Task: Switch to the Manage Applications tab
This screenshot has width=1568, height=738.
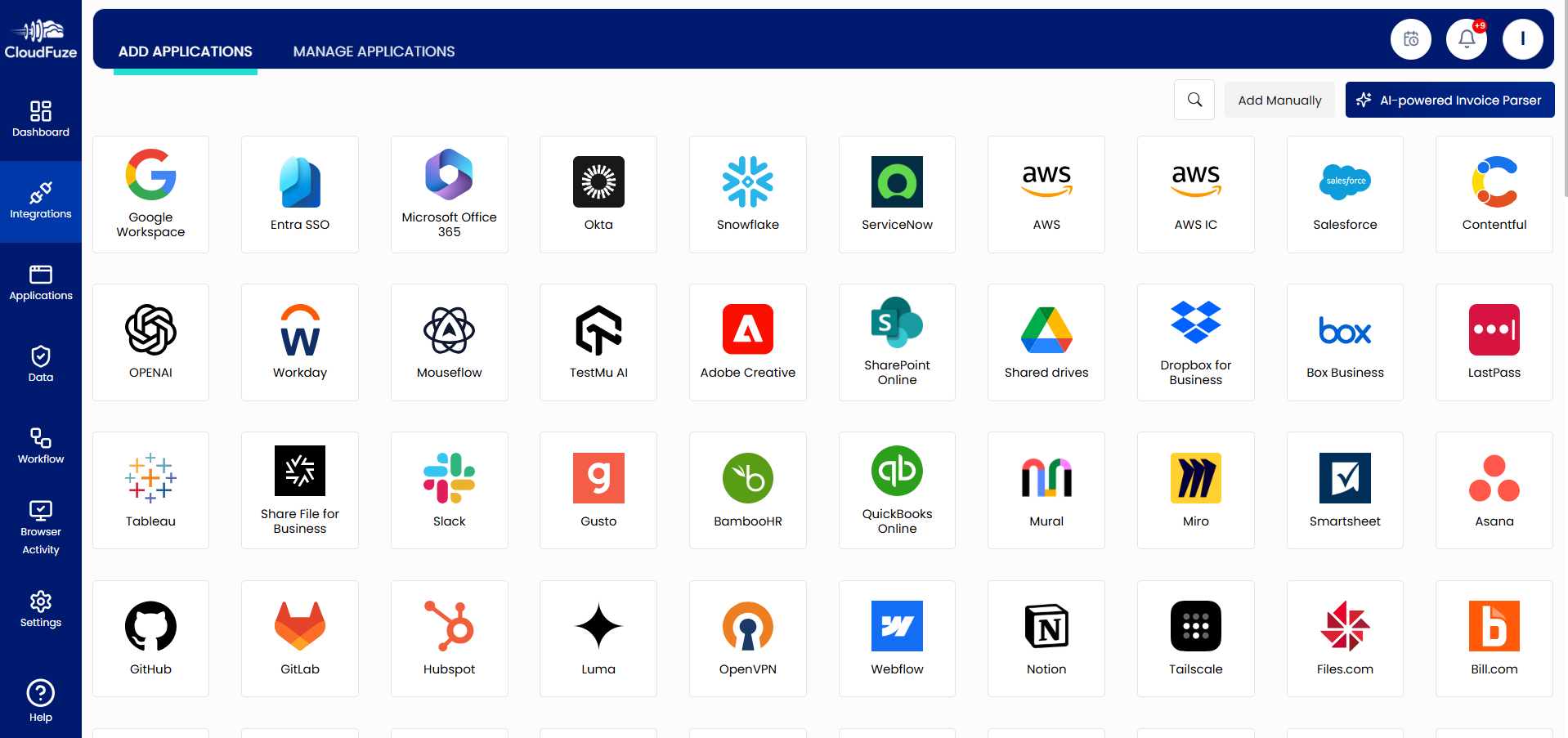Action: [374, 51]
